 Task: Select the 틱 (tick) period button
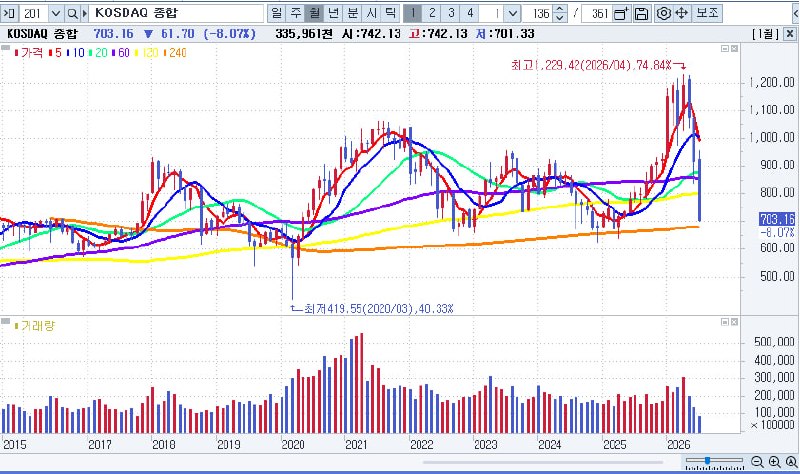390,13
